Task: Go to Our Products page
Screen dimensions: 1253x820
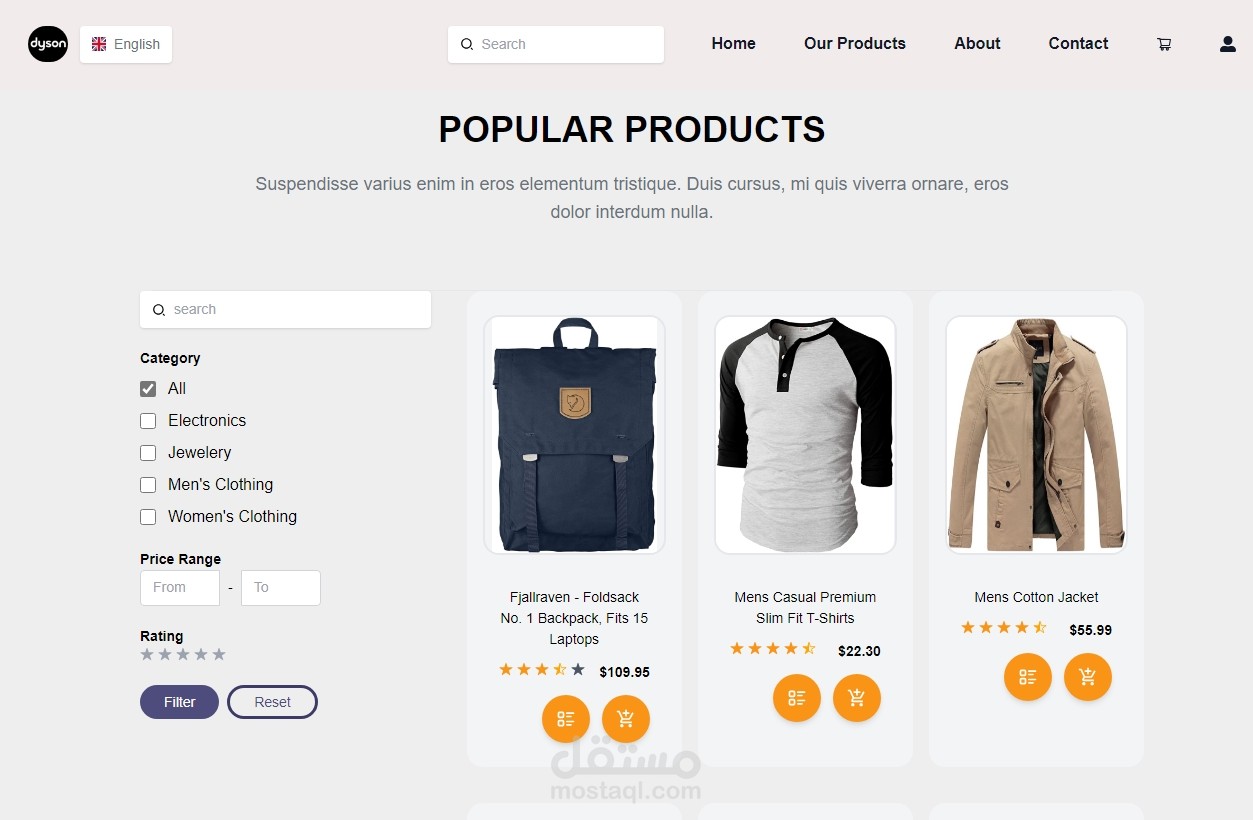Action: pyautogui.click(x=855, y=44)
